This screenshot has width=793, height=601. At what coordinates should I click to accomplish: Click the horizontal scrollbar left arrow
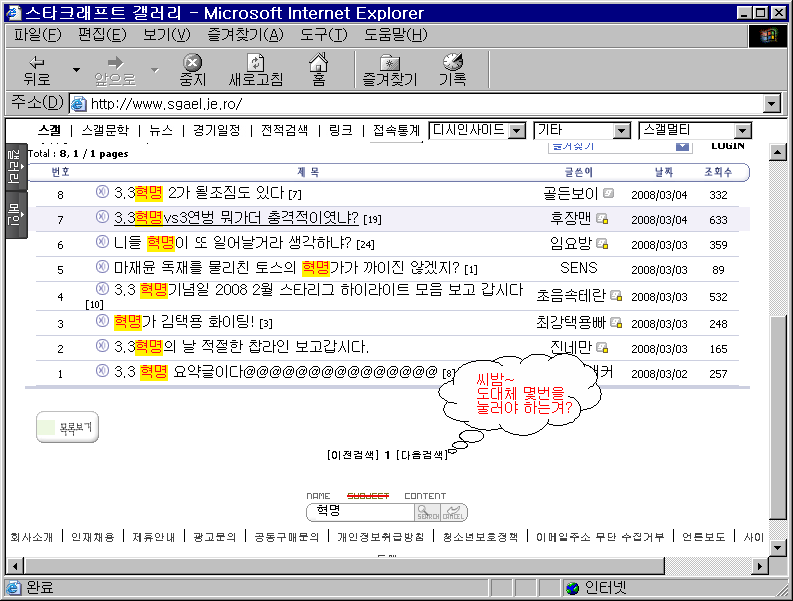pyautogui.click(x=15, y=566)
